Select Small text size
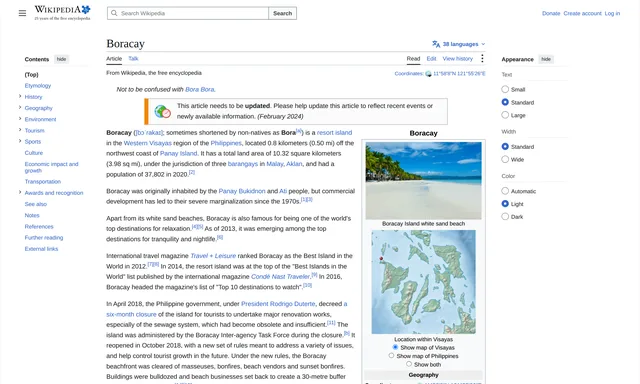The width and height of the screenshot is (640, 384). [505, 89]
